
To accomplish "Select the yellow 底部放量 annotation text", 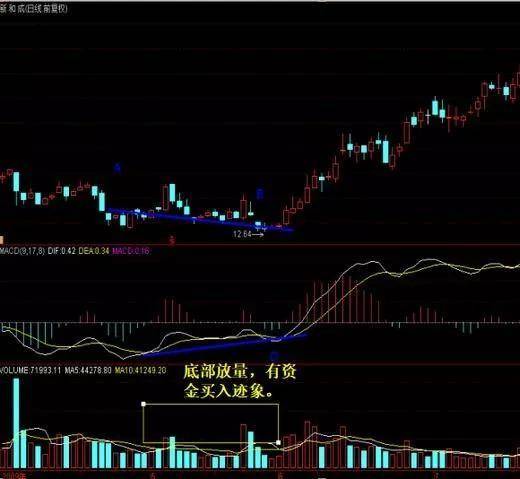I will click(x=240, y=381).
